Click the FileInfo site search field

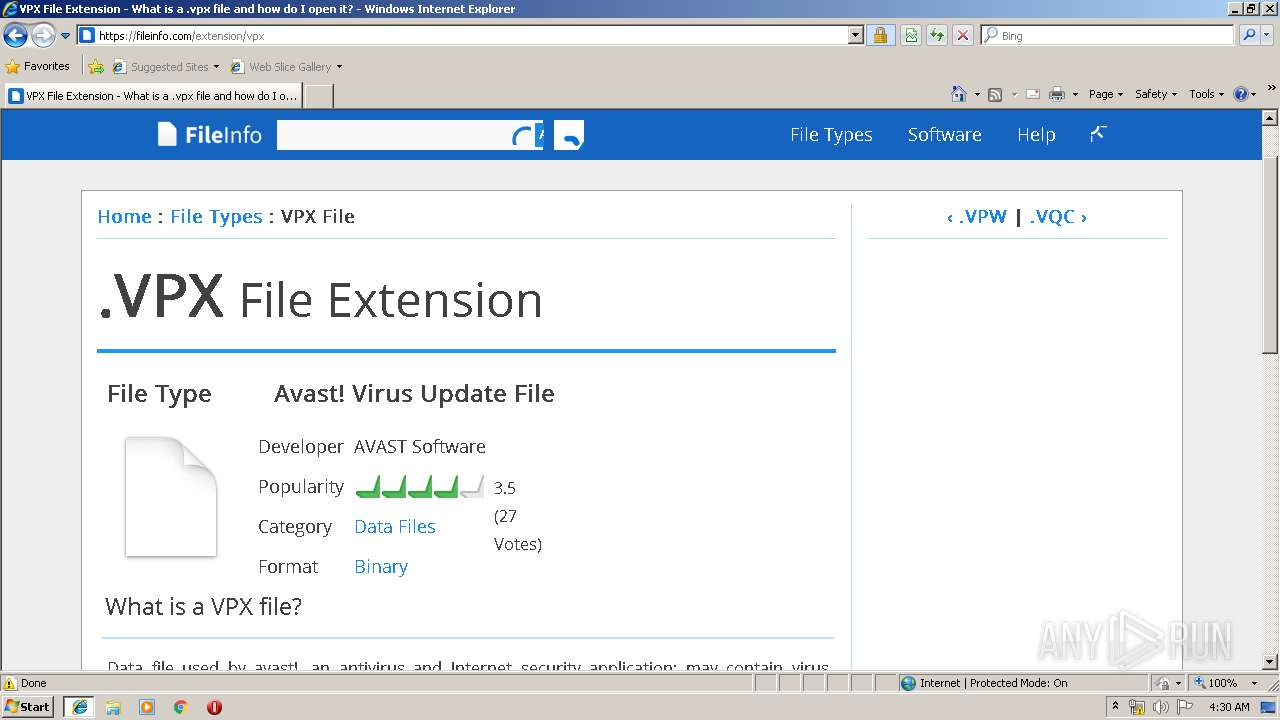click(409, 135)
